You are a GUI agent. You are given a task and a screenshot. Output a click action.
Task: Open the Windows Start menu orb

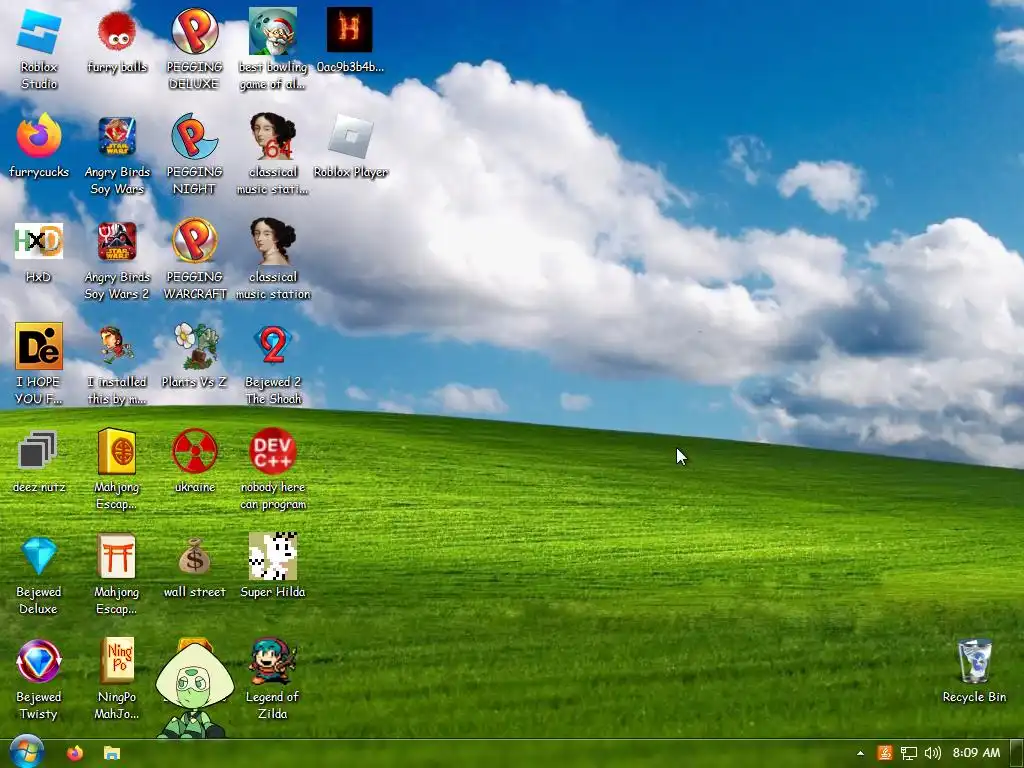point(27,752)
